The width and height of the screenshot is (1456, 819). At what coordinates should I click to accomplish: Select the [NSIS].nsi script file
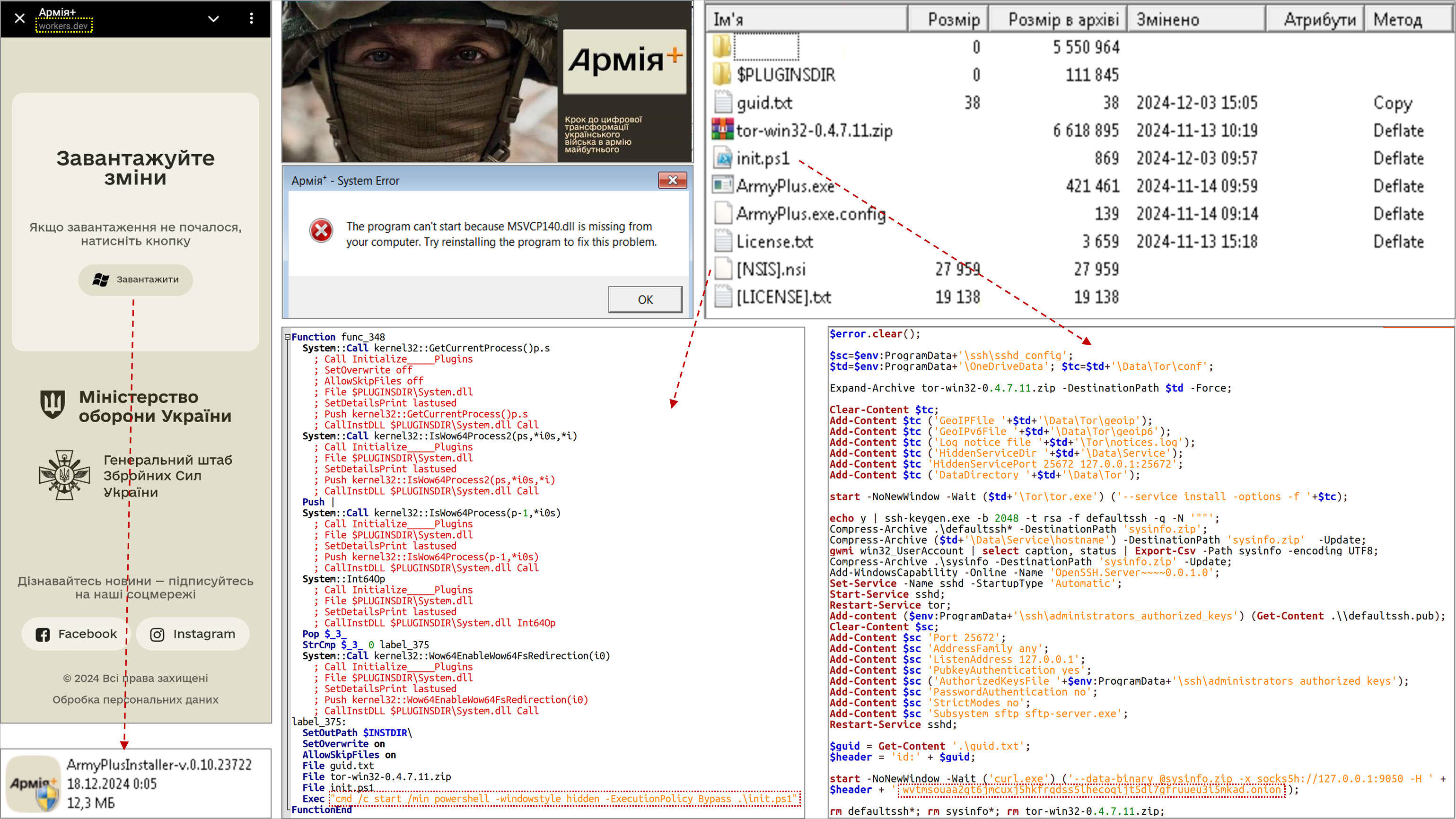click(771, 270)
